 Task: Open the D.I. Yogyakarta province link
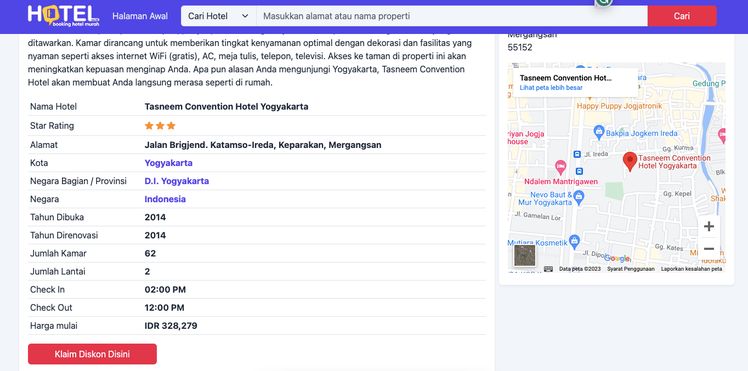[x=177, y=181]
